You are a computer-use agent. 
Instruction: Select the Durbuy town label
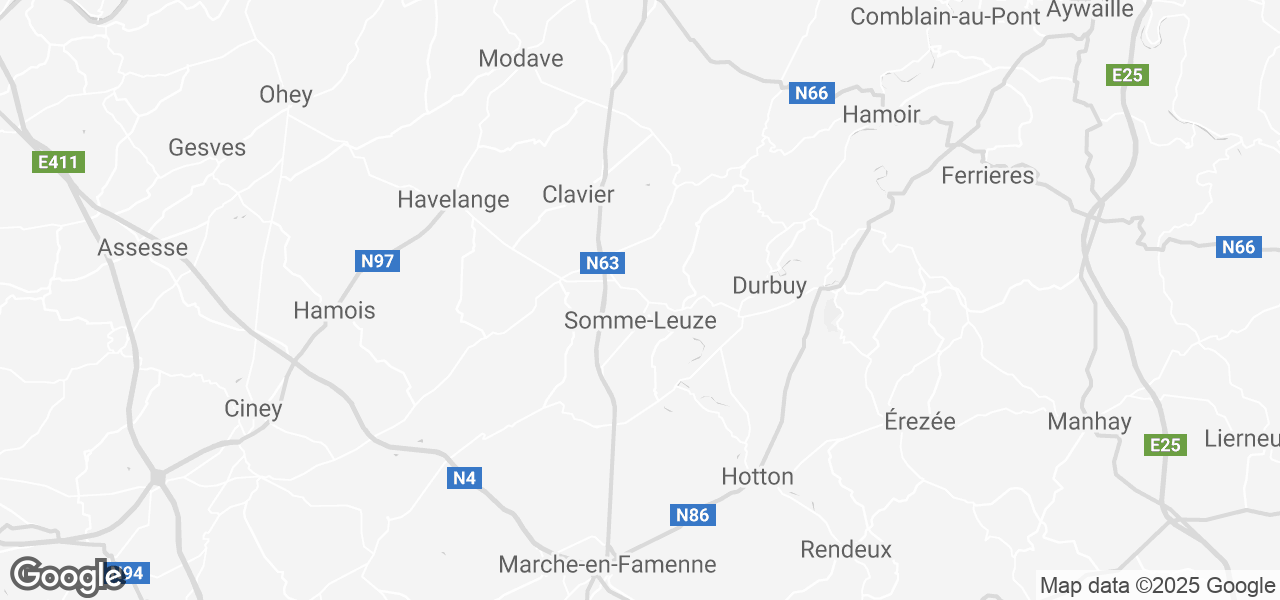(x=769, y=286)
